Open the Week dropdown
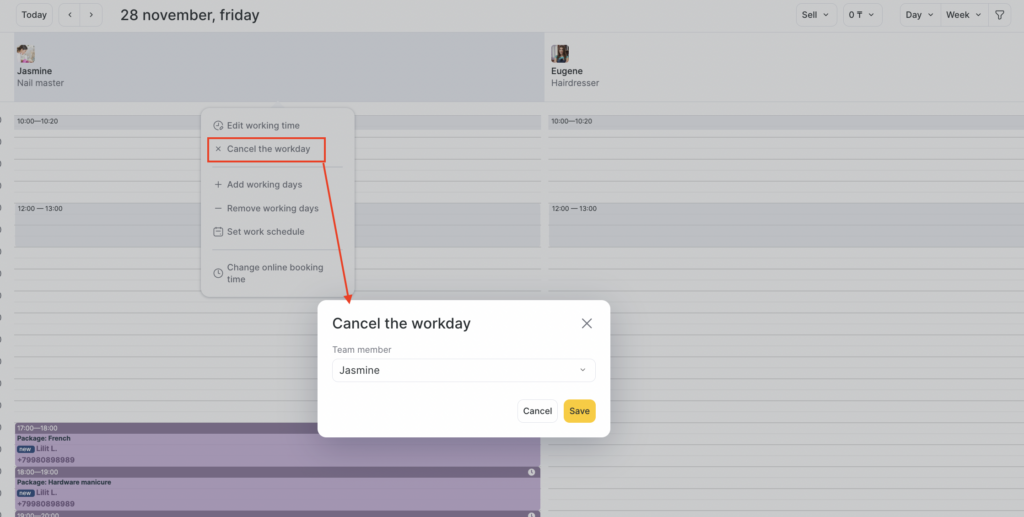The image size is (1024, 517). 963,15
